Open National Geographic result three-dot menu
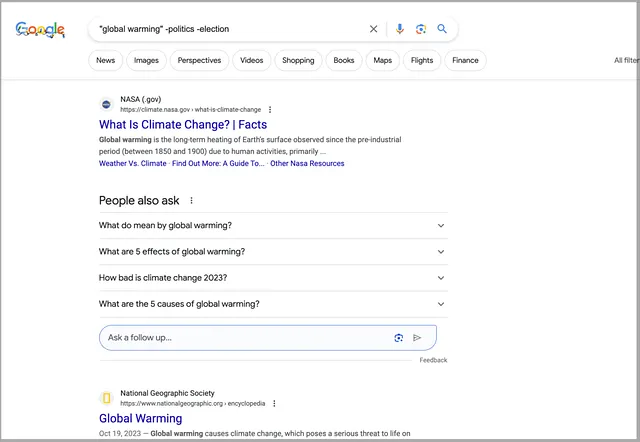Image resolution: width=640 pixels, height=442 pixels. tap(274, 403)
